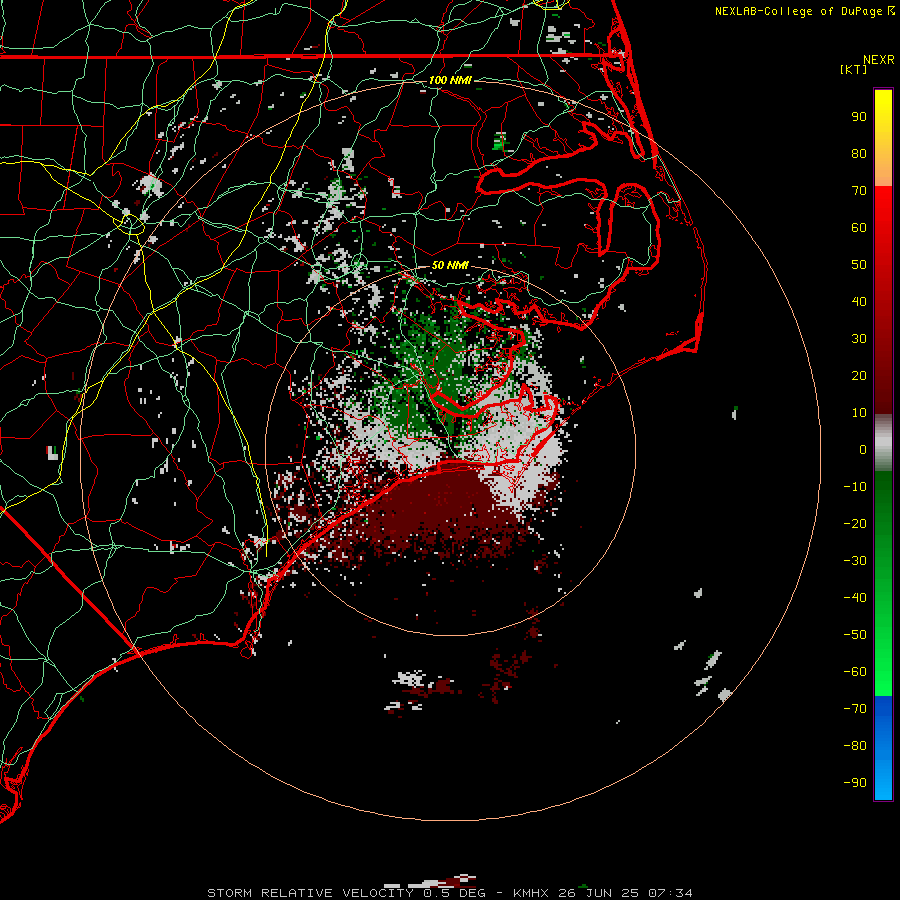Click the NEXLAB-College of DuPage label
Screen dimensions: 900x900
(800, 11)
